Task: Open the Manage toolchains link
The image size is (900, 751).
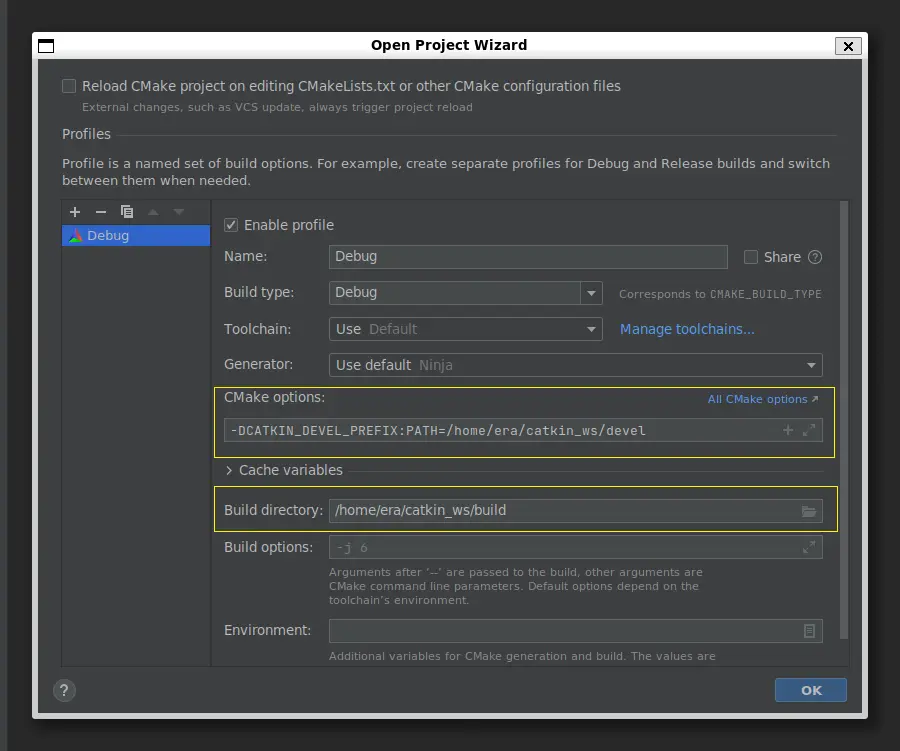Action: [687, 329]
